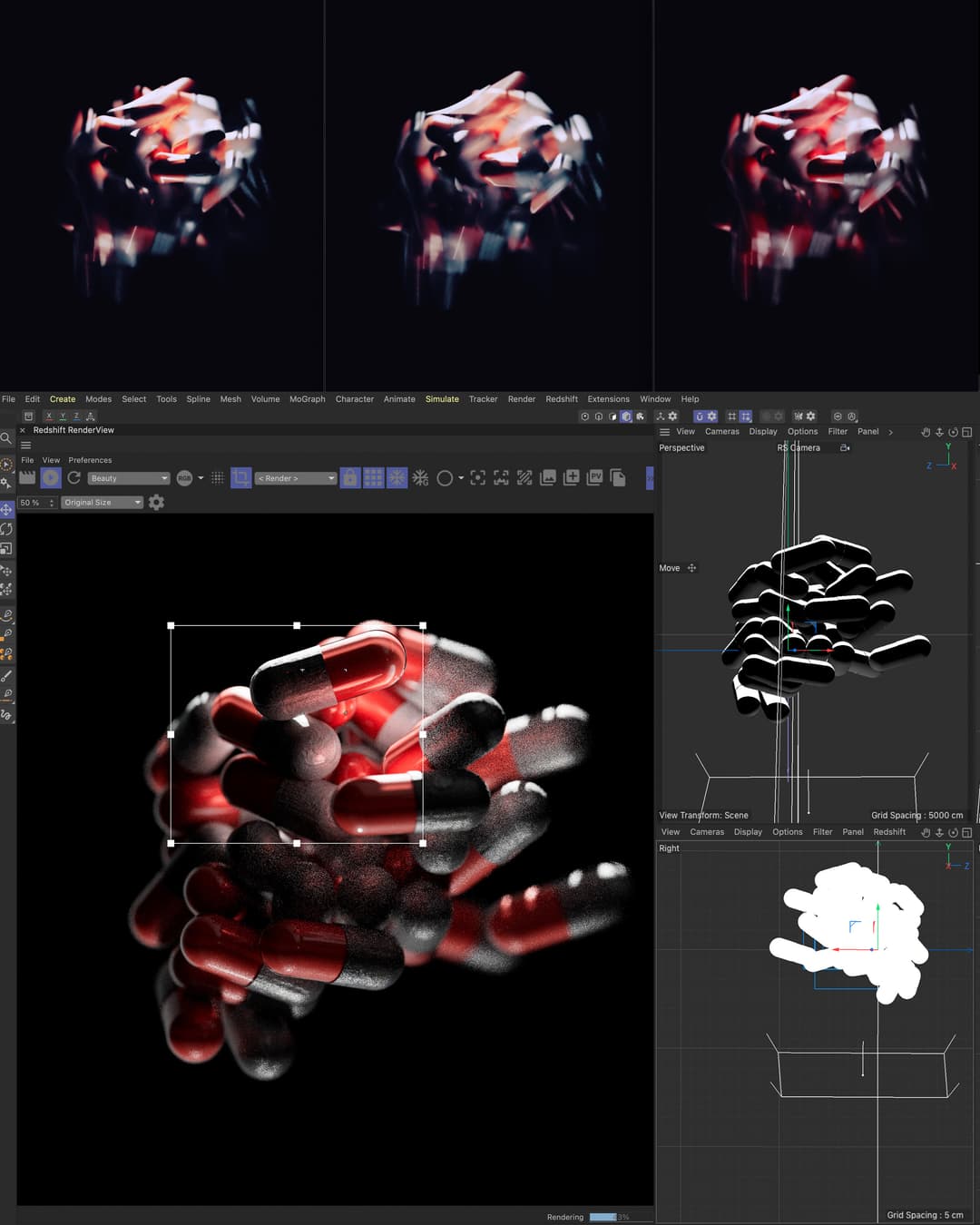Toggle the render region crop button
This screenshot has width=980, height=1225.
(241, 478)
